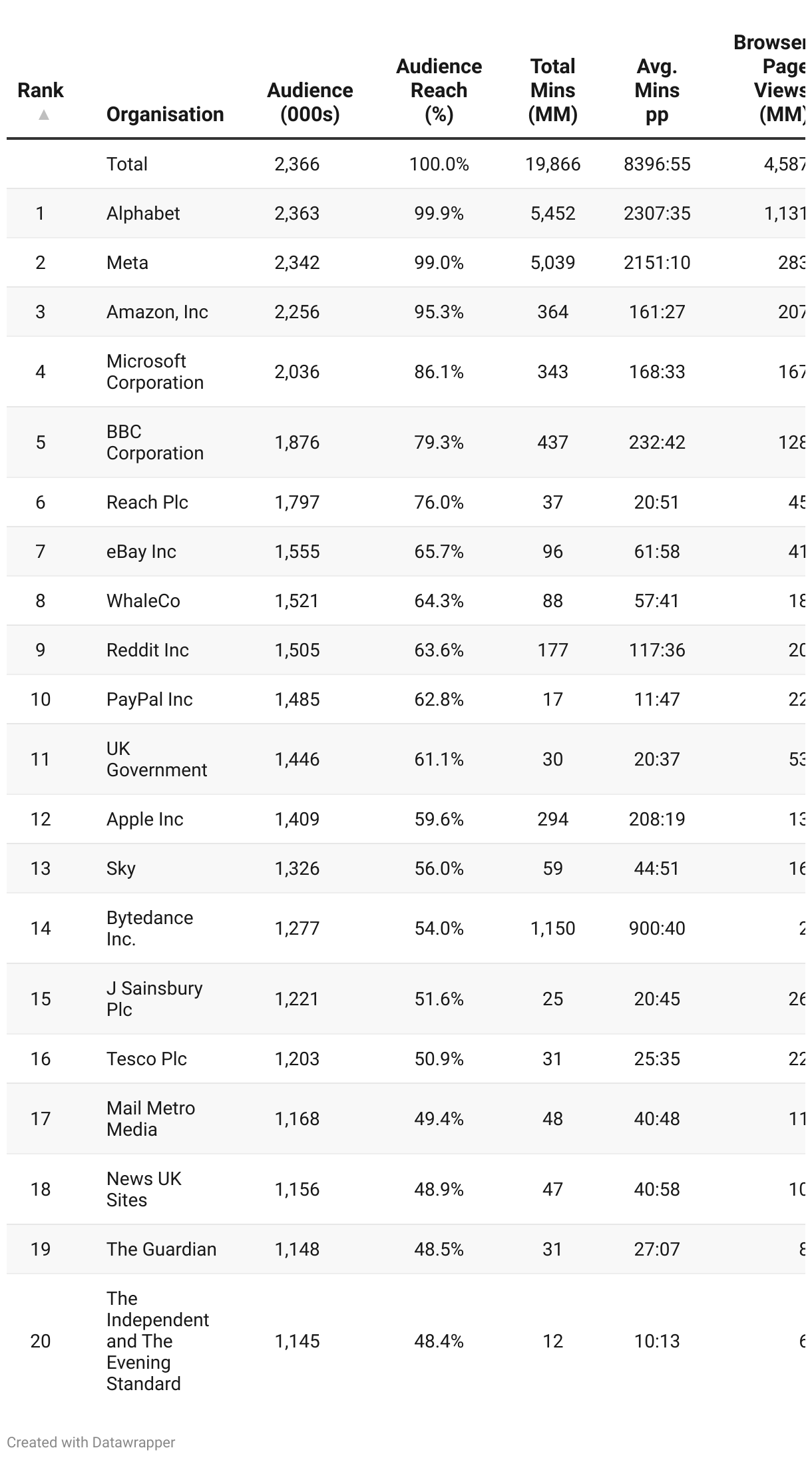The height and width of the screenshot is (1458, 812).
Task: Sort by Audience Reach (%) header
Action: coord(439,91)
